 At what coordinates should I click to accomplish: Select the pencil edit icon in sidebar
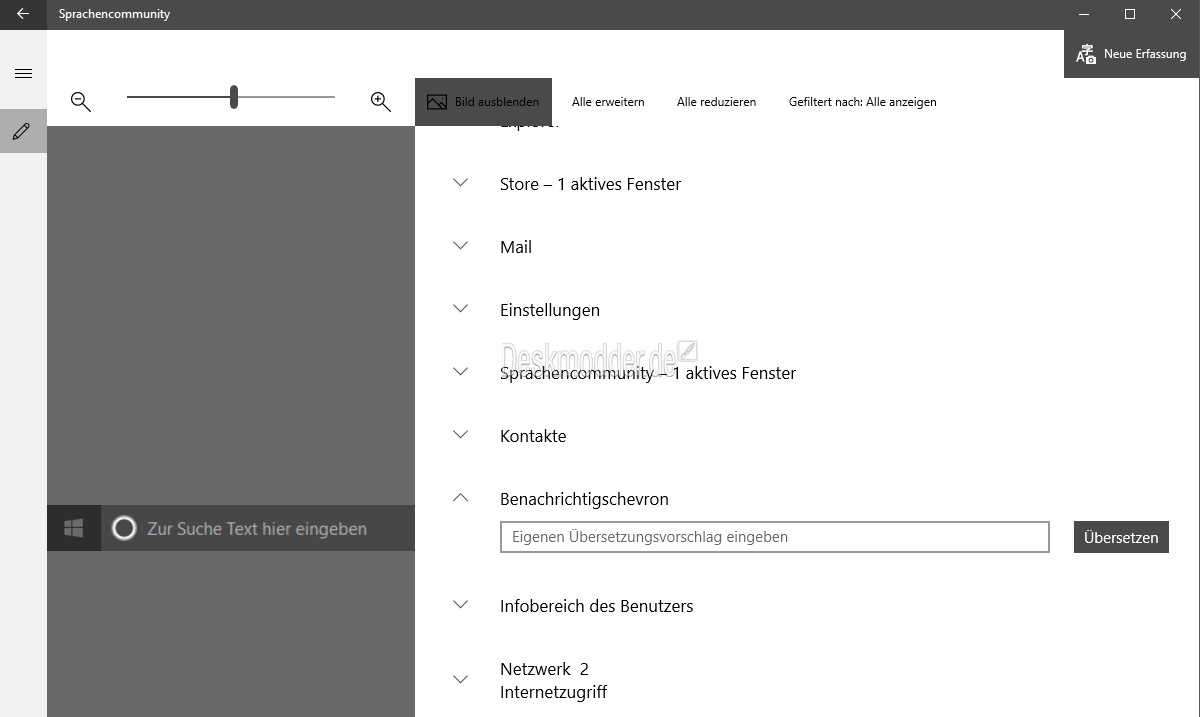tap(23, 131)
